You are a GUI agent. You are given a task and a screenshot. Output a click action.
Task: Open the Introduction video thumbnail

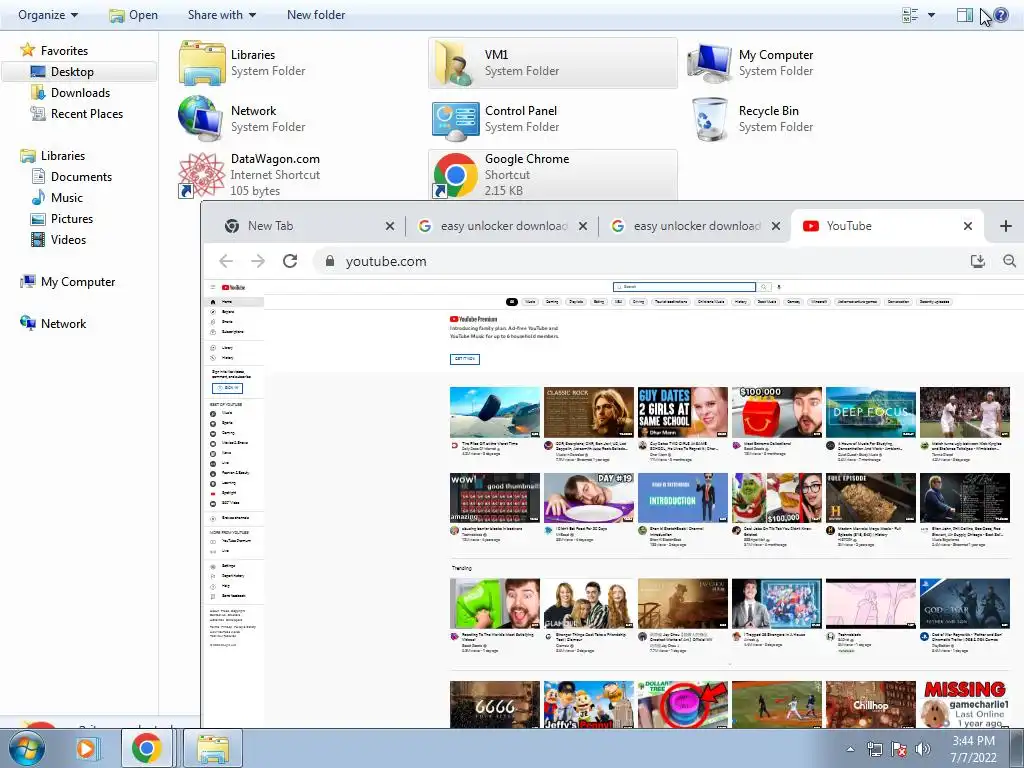coord(682,498)
